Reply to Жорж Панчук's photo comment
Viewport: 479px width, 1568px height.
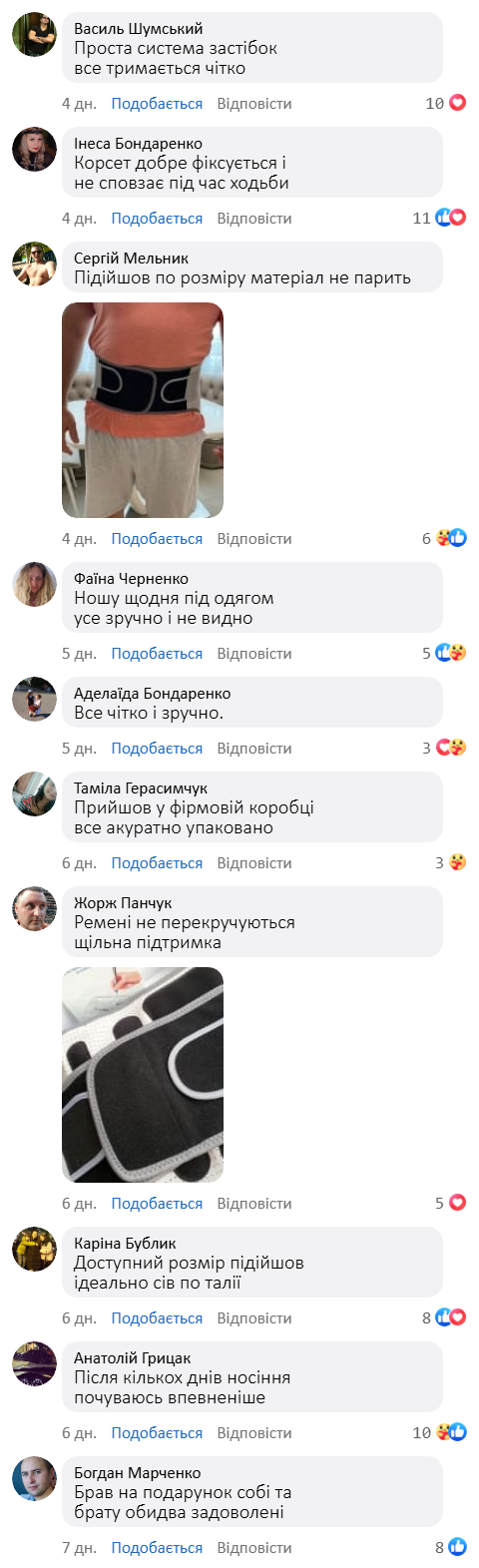click(254, 1204)
